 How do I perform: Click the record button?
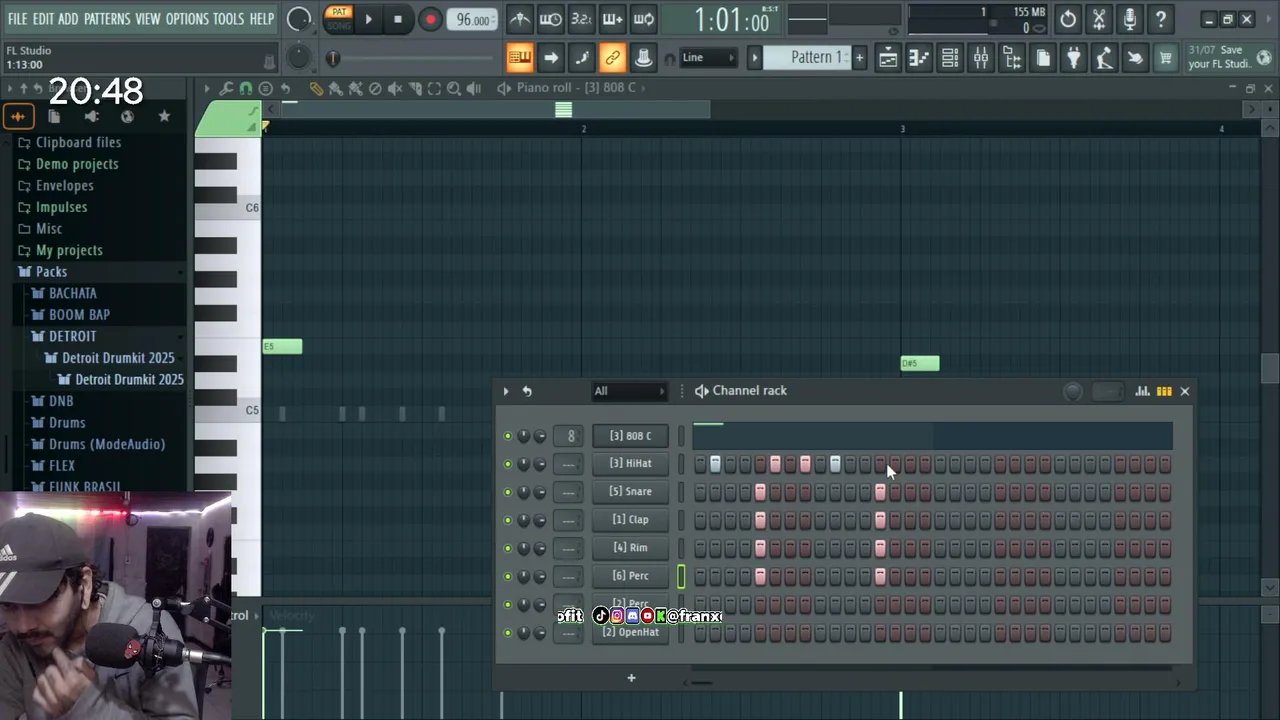(x=430, y=19)
